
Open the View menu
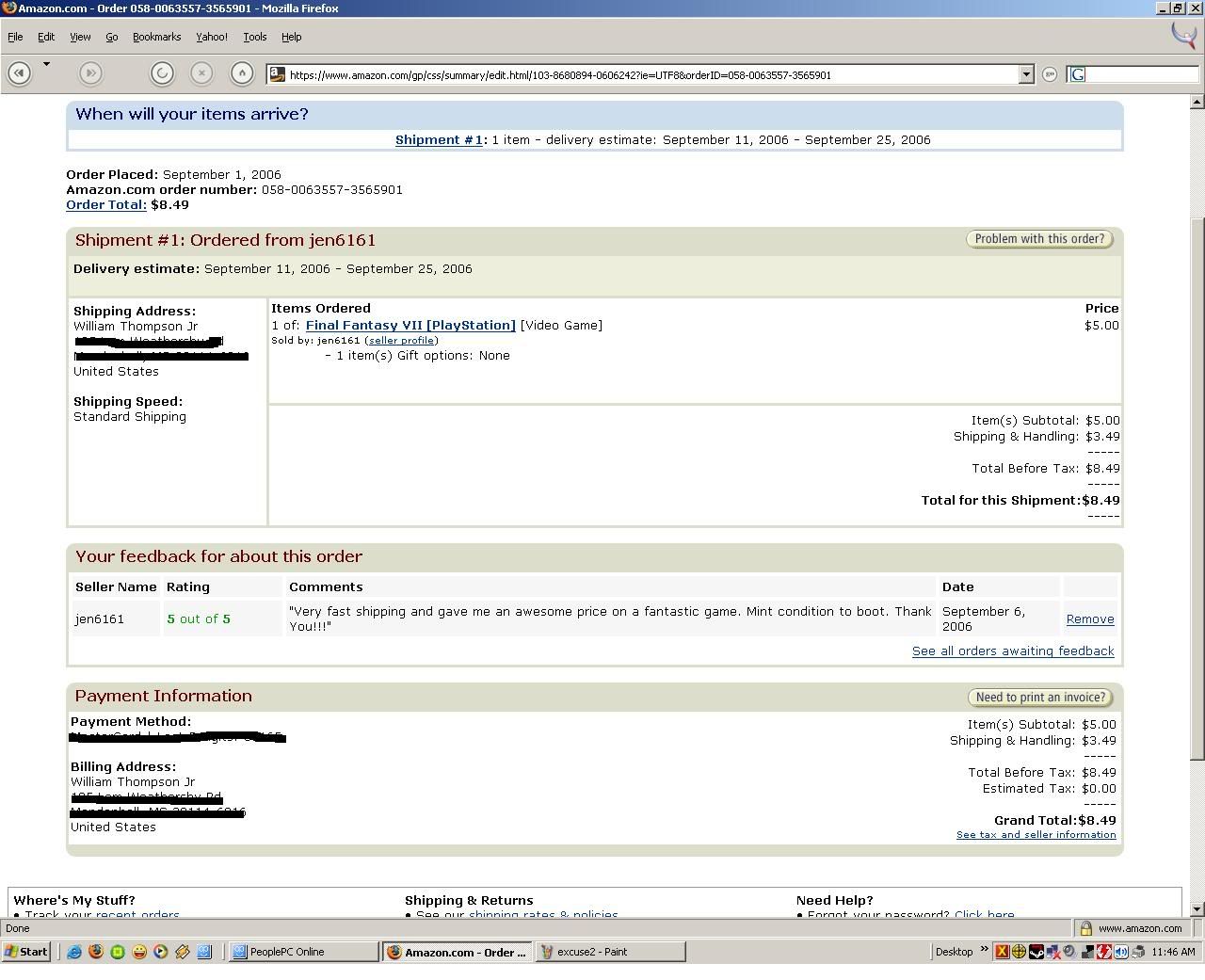pyautogui.click(x=80, y=37)
